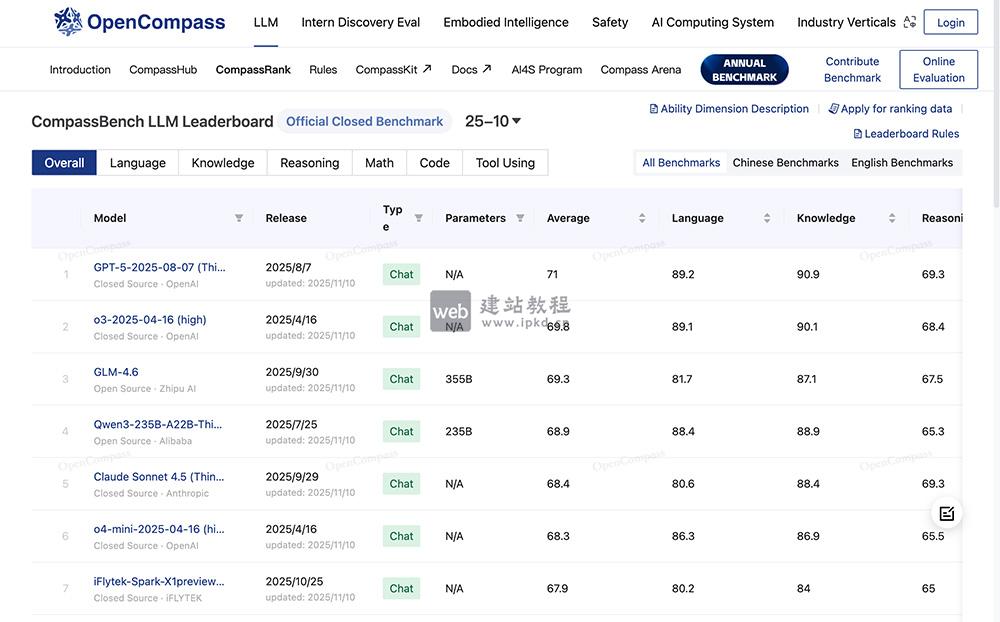Sort the table by Knowledge column

point(890,217)
